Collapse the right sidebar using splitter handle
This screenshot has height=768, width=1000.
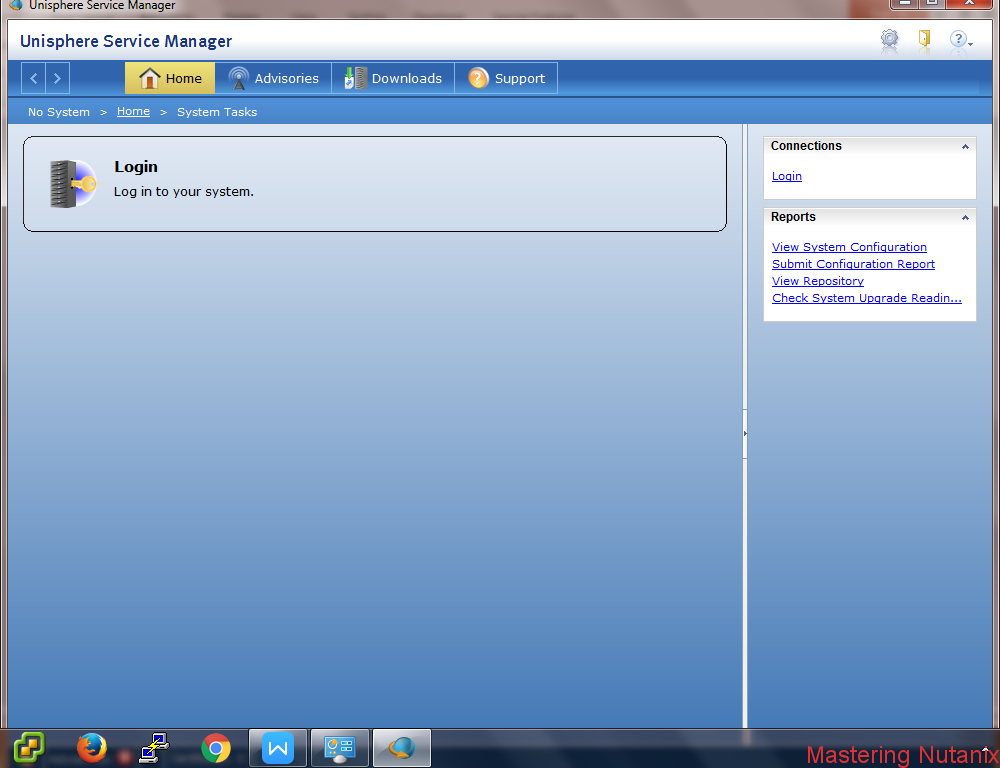(745, 433)
